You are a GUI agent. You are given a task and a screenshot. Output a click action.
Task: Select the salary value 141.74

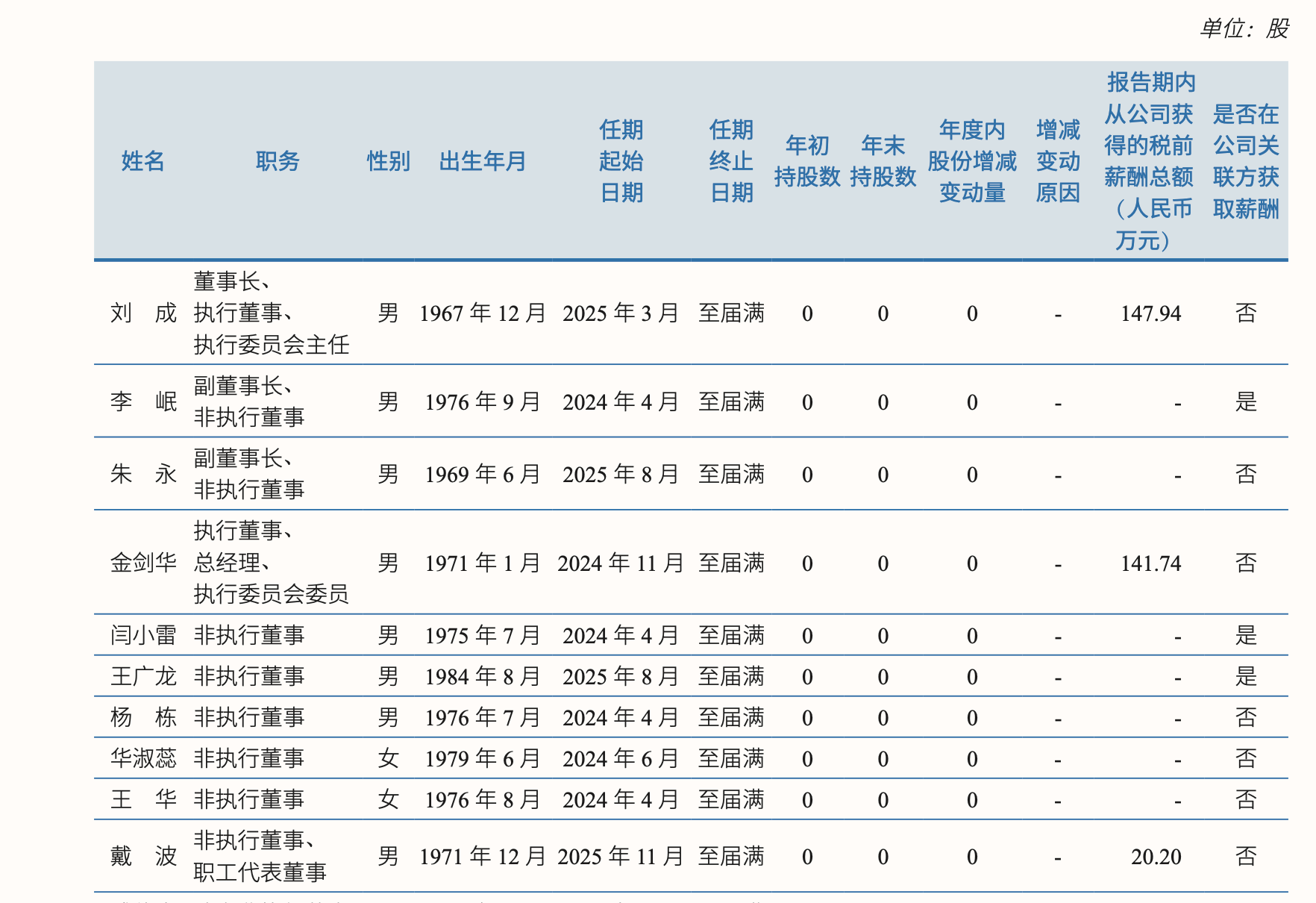point(1150,563)
